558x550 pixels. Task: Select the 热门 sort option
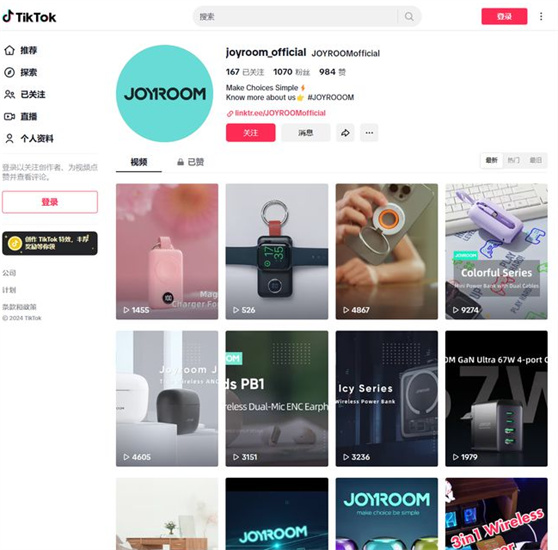tap(514, 160)
